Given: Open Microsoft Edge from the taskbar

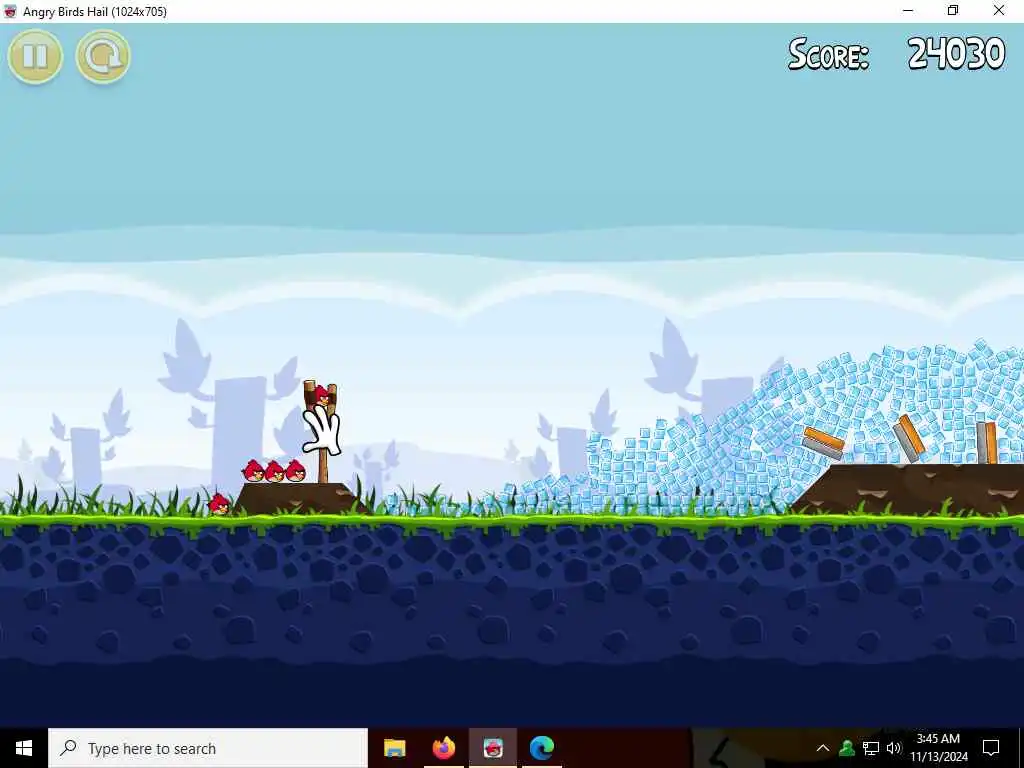Looking at the screenshot, I should 542,748.
